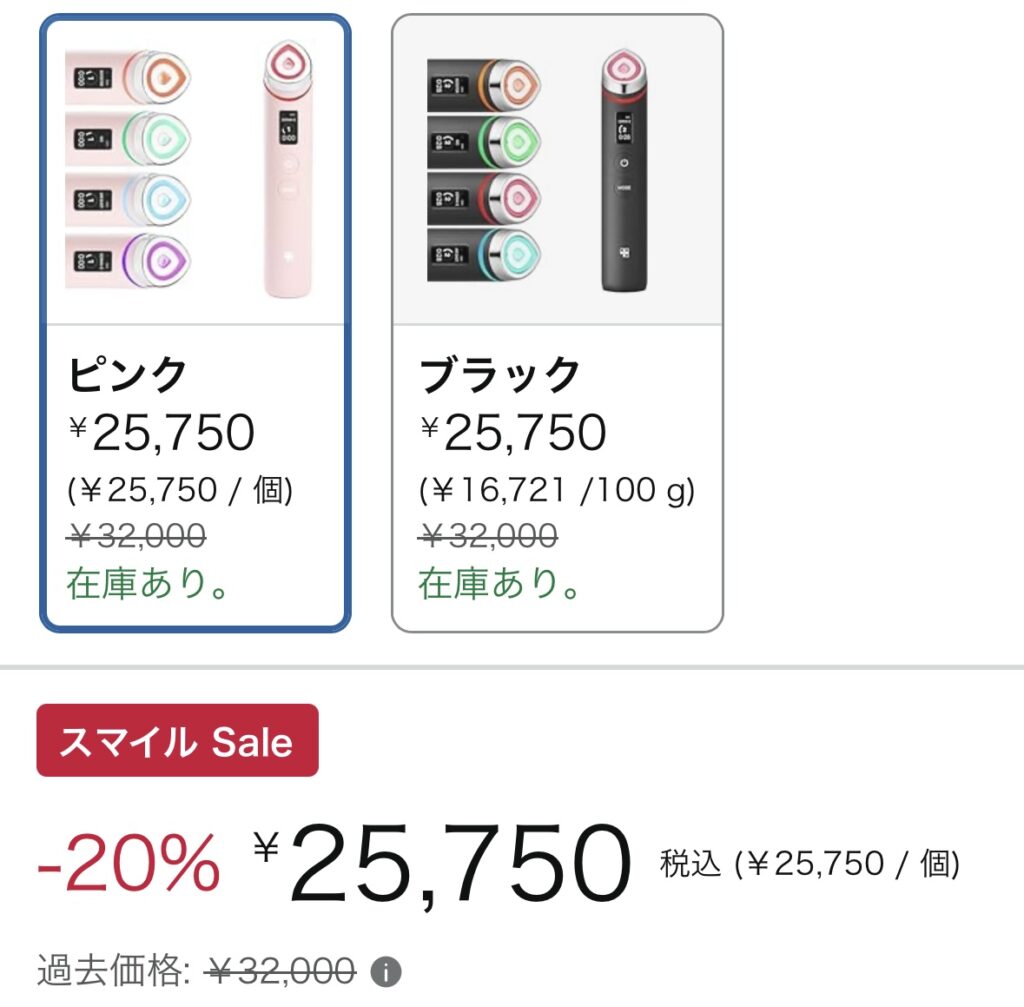
Task: Select the ブラック color option label
Action: (x=500, y=375)
